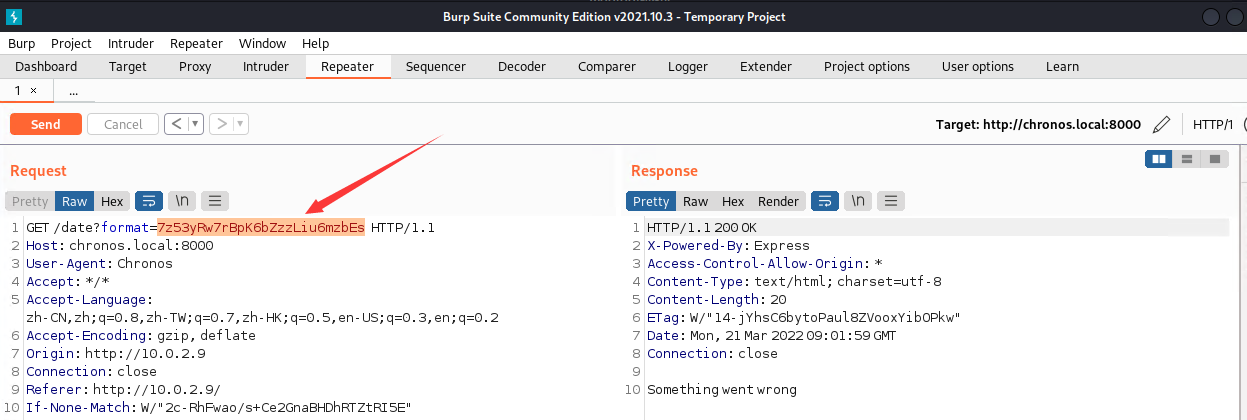Viewport: 1247px width, 420px height.
Task: Switch to Logger tab
Action: coord(687,67)
